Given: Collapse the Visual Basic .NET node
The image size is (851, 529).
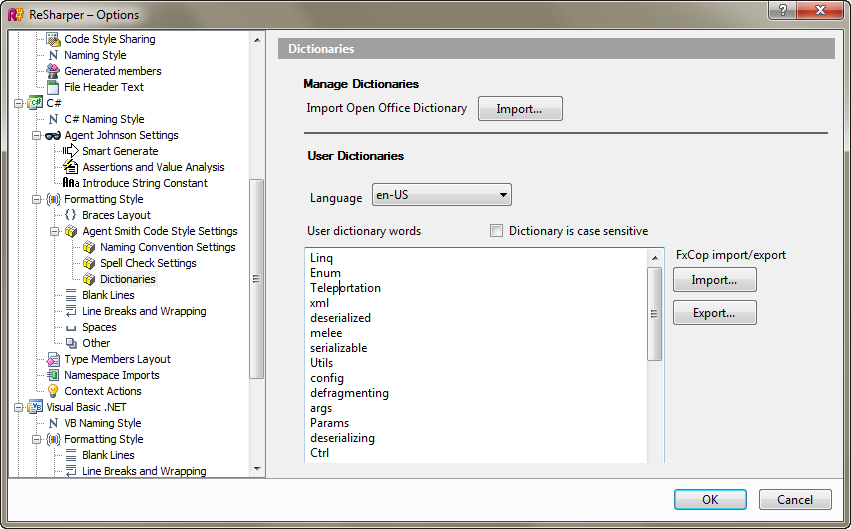Looking at the screenshot, I should point(18,407).
